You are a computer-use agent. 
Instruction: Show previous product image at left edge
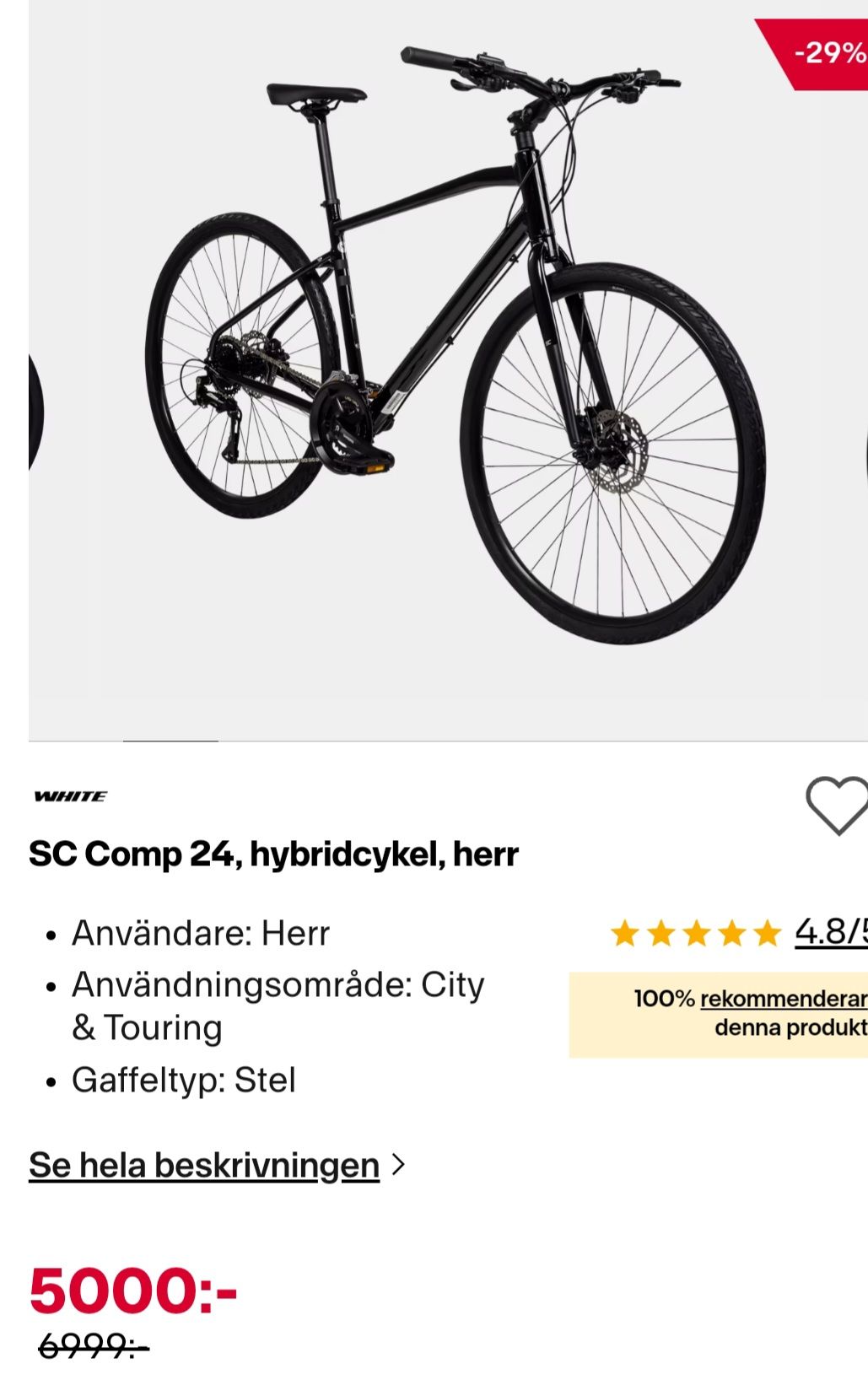point(34,413)
